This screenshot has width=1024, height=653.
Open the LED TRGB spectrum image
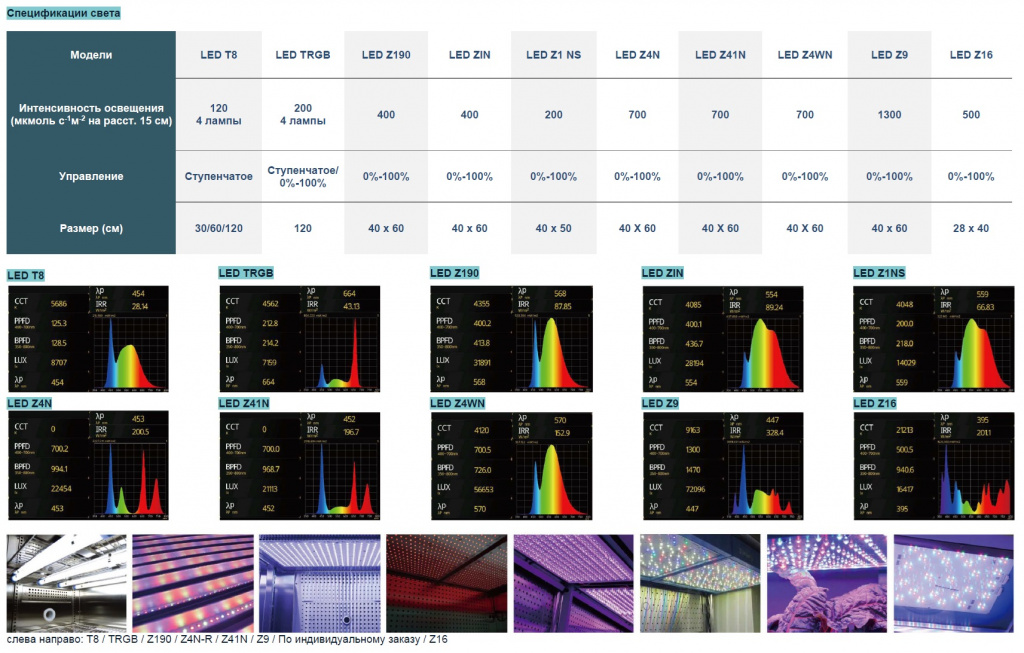tap(300, 338)
